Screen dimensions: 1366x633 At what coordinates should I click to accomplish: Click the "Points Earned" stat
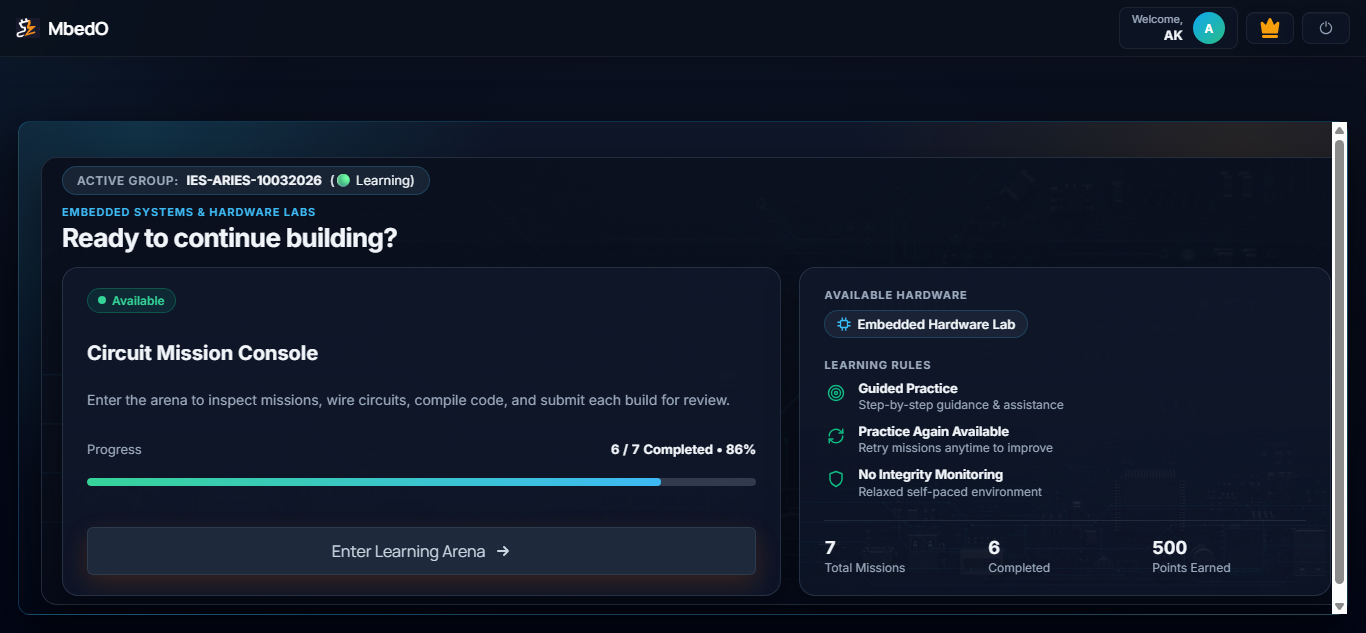point(1191,567)
